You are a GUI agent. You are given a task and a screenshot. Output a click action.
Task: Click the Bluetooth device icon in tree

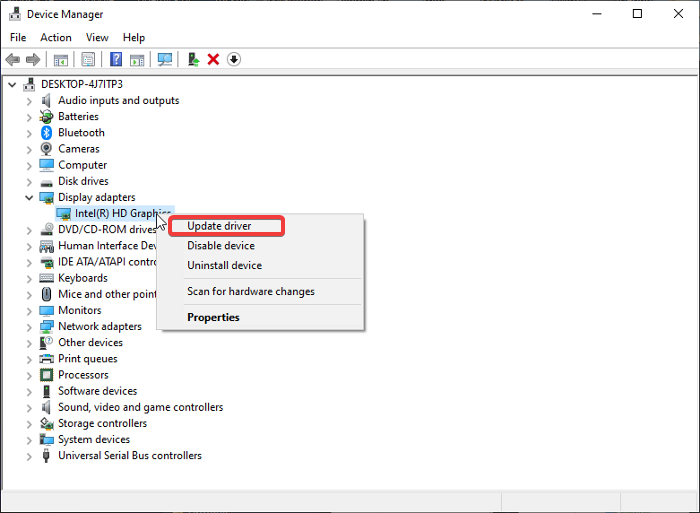(46, 133)
